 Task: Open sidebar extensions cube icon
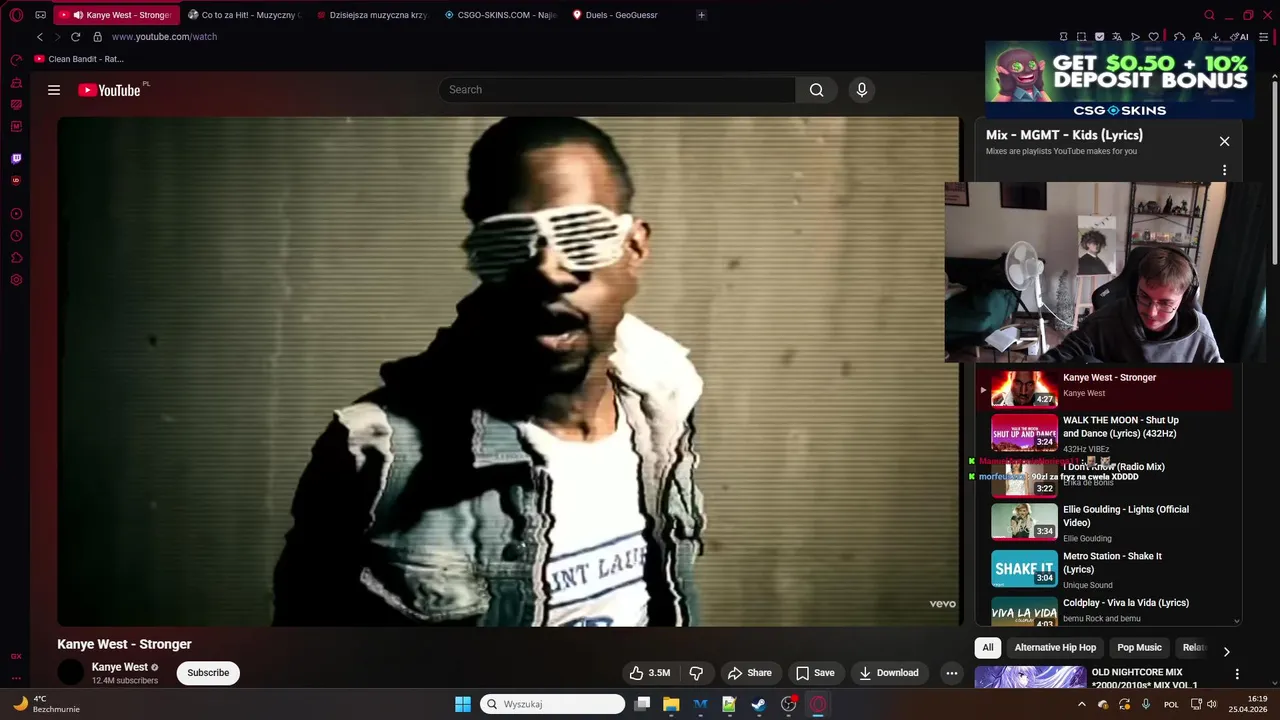tap(16, 258)
